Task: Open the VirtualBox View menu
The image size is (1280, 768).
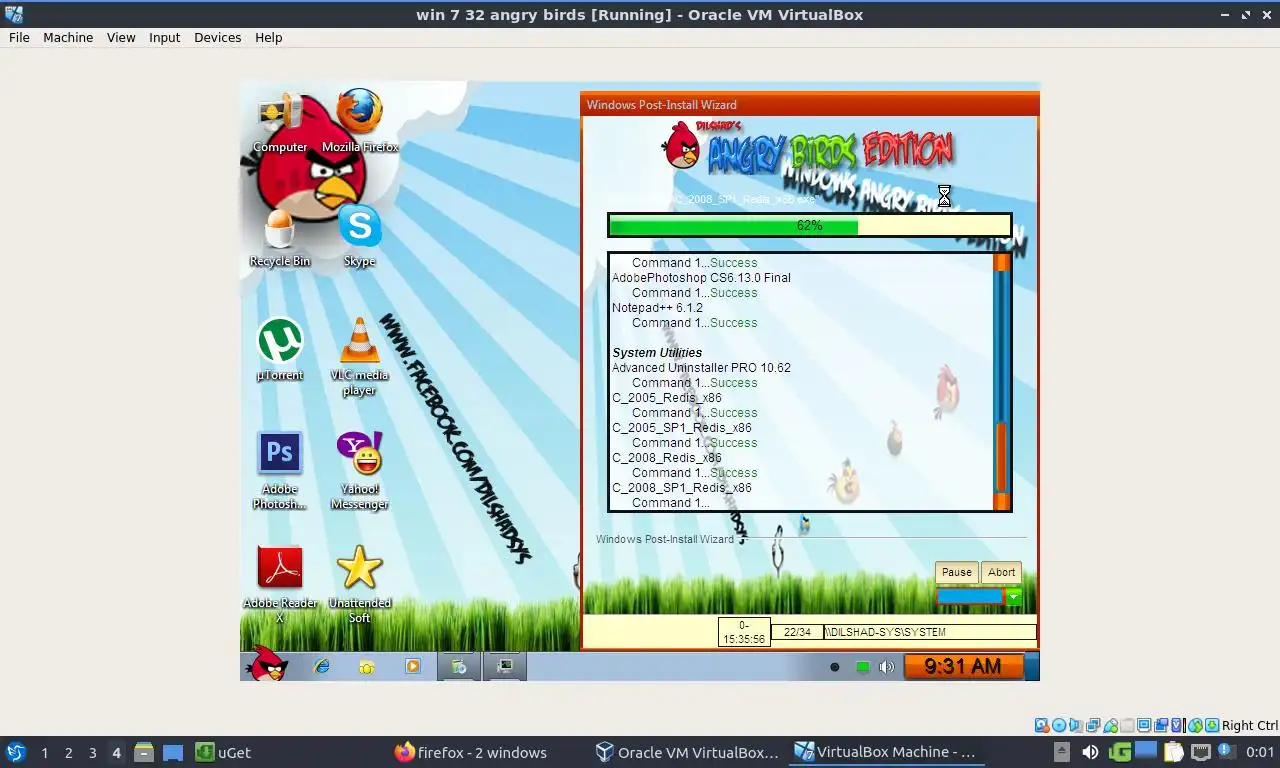Action: tap(121, 37)
